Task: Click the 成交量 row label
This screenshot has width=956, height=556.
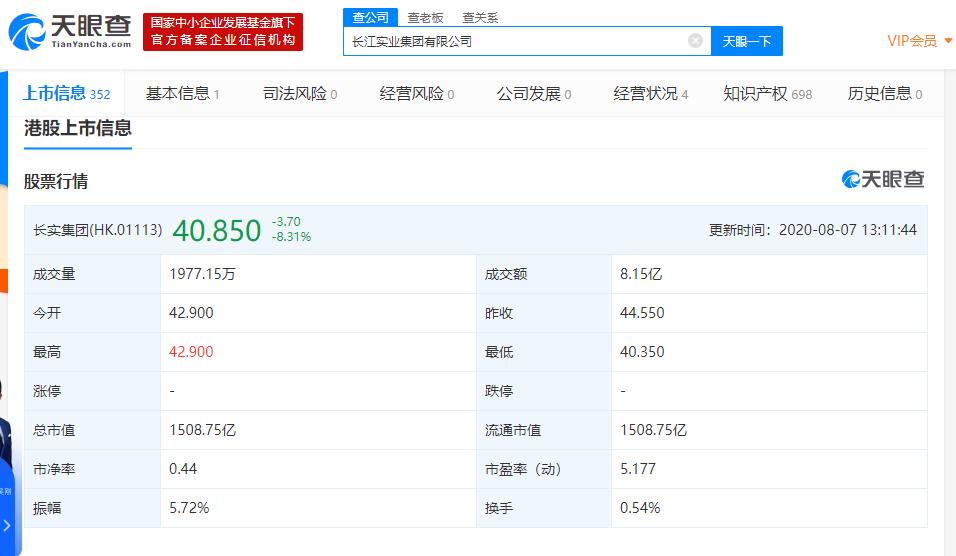Action: [54, 274]
